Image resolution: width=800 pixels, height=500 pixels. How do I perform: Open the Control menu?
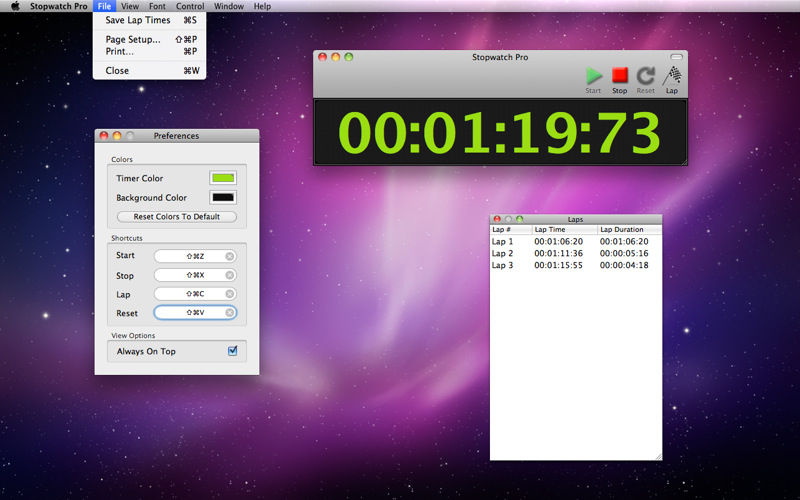coord(190,6)
